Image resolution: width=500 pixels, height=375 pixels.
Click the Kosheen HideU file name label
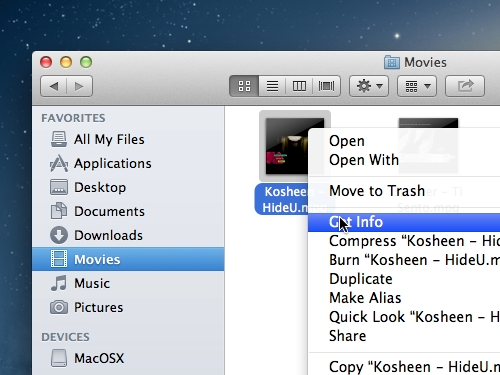tap(282, 199)
